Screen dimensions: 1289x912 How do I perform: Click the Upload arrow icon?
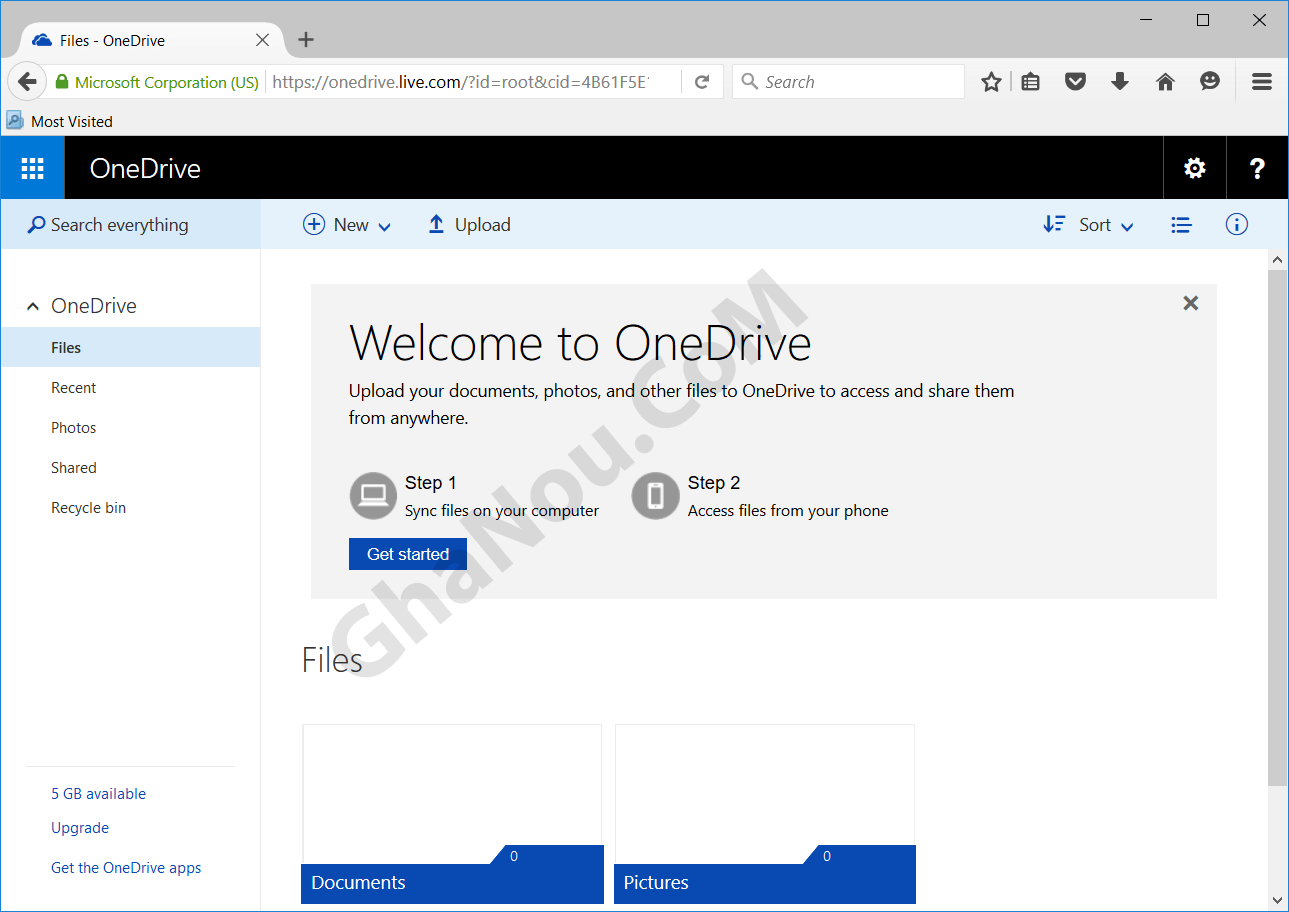pyautogui.click(x=436, y=224)
